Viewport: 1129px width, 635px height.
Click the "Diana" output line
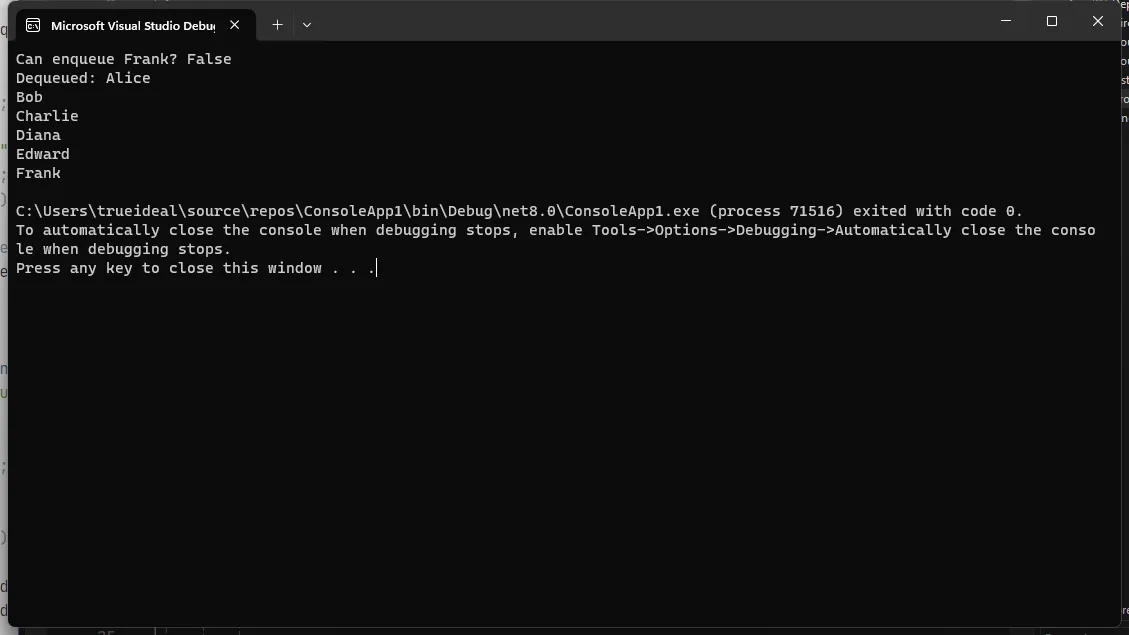click(38, 135)
